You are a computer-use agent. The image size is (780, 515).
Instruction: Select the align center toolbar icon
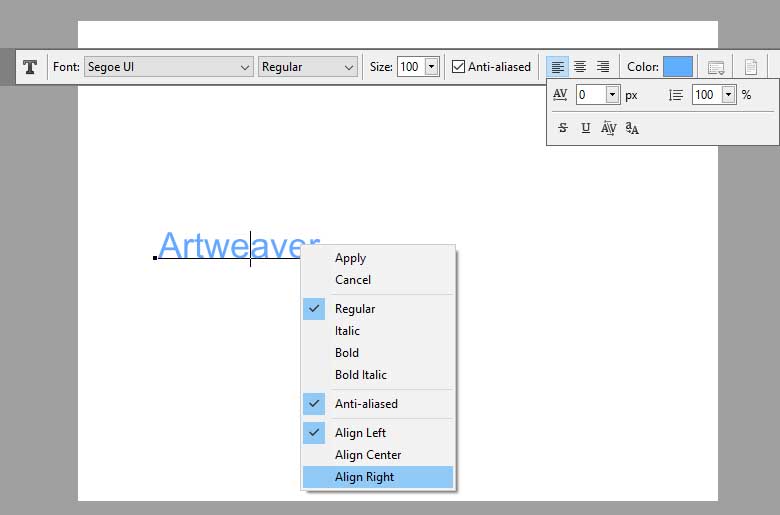tap(580, 67)
